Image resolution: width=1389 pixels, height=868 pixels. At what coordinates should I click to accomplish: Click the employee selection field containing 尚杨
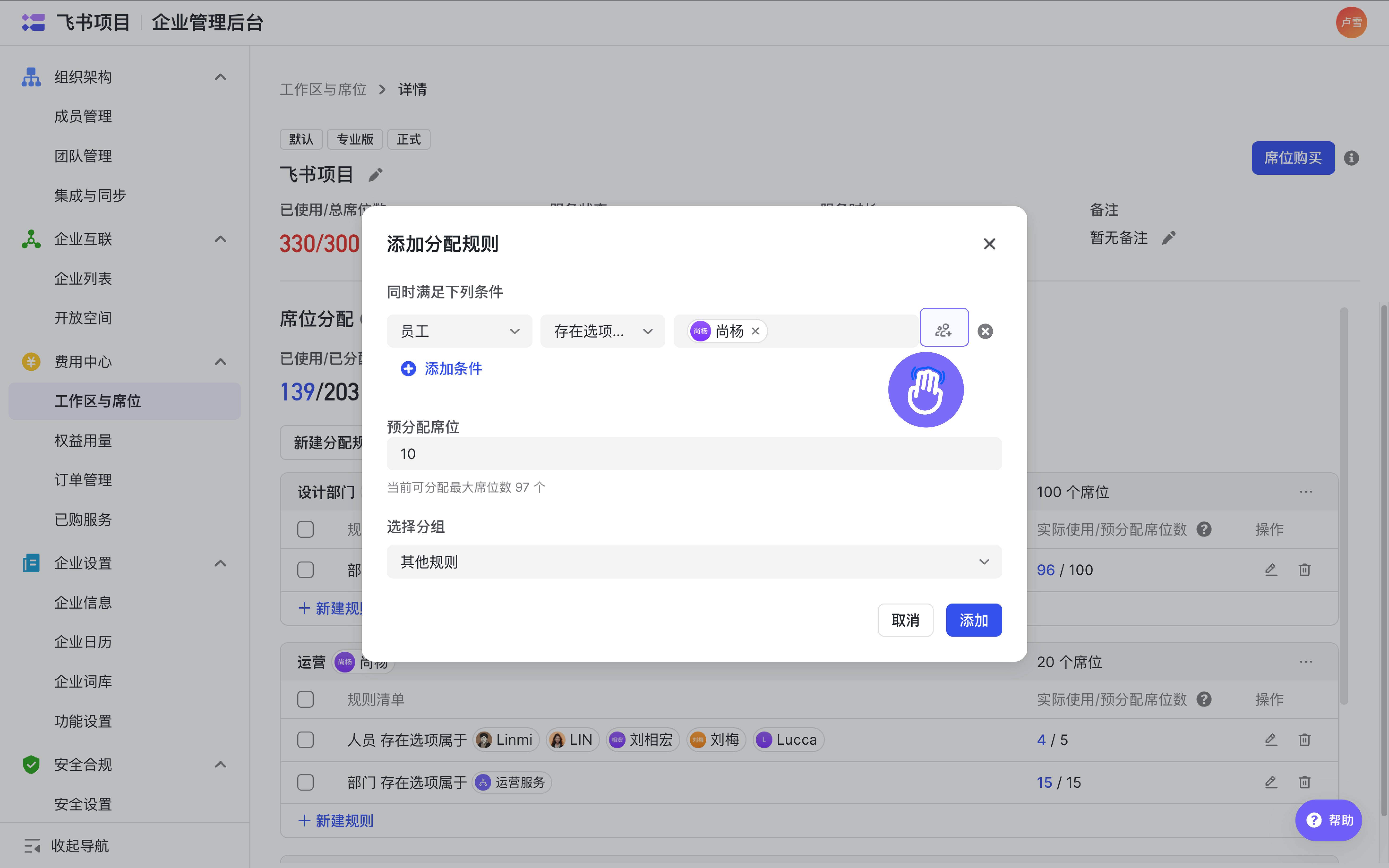tap(796, 331)
